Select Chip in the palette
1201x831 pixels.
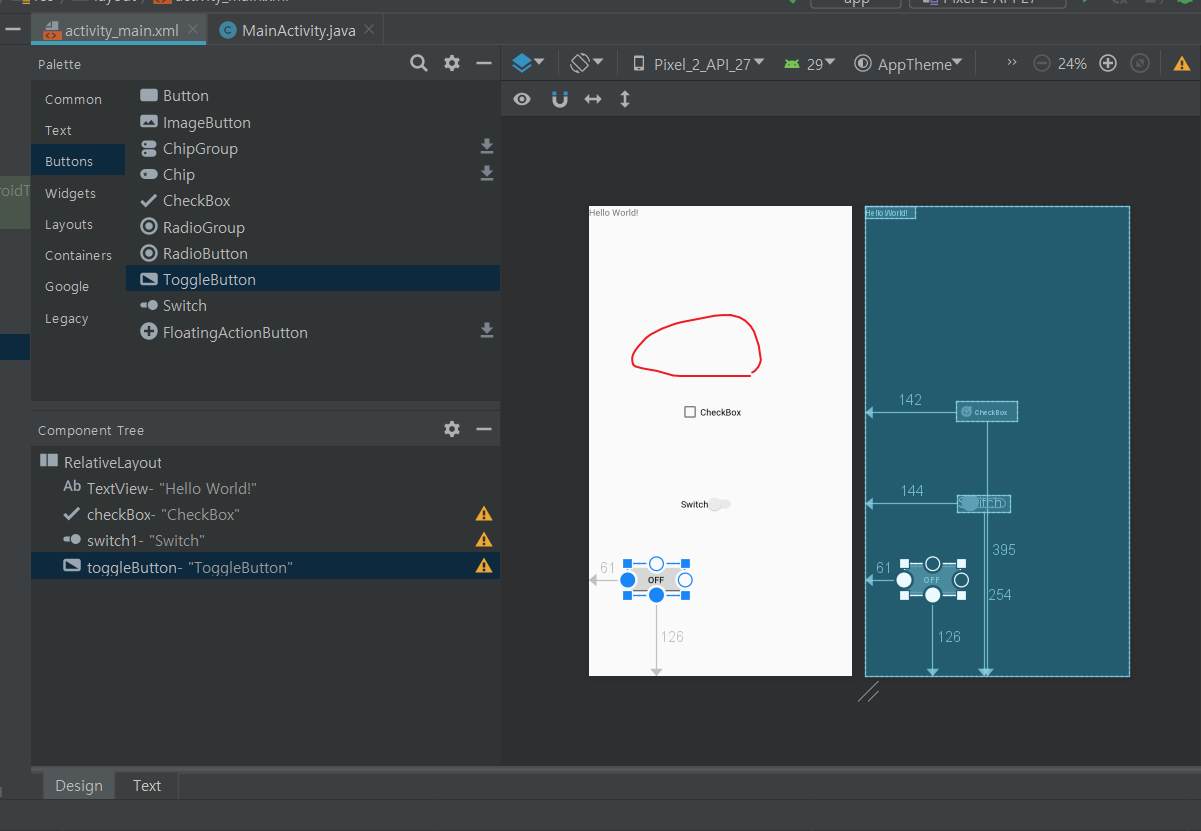click(x=313, y=174)
